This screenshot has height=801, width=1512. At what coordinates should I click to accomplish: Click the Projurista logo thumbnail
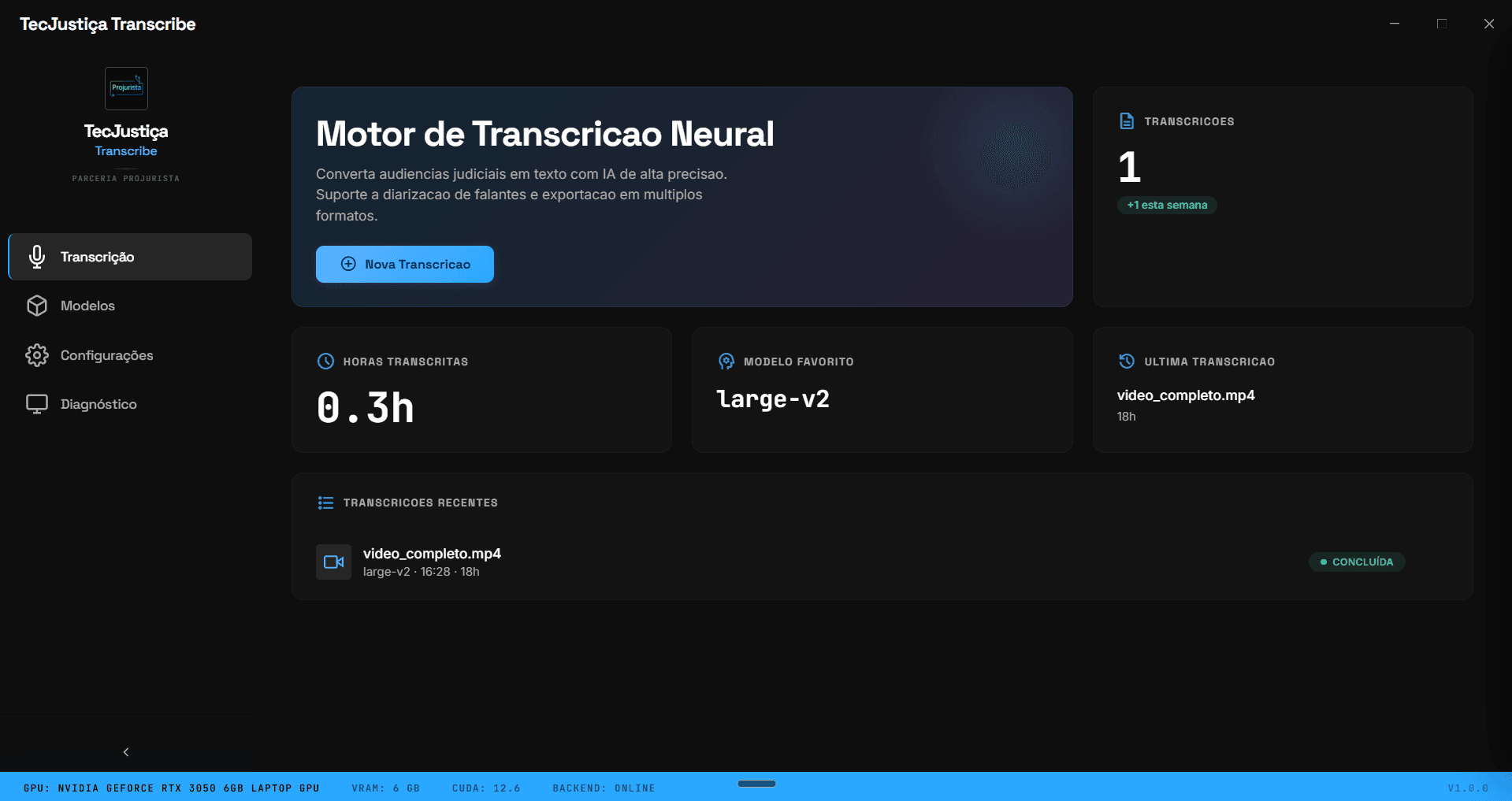click(x=126, y=88)
